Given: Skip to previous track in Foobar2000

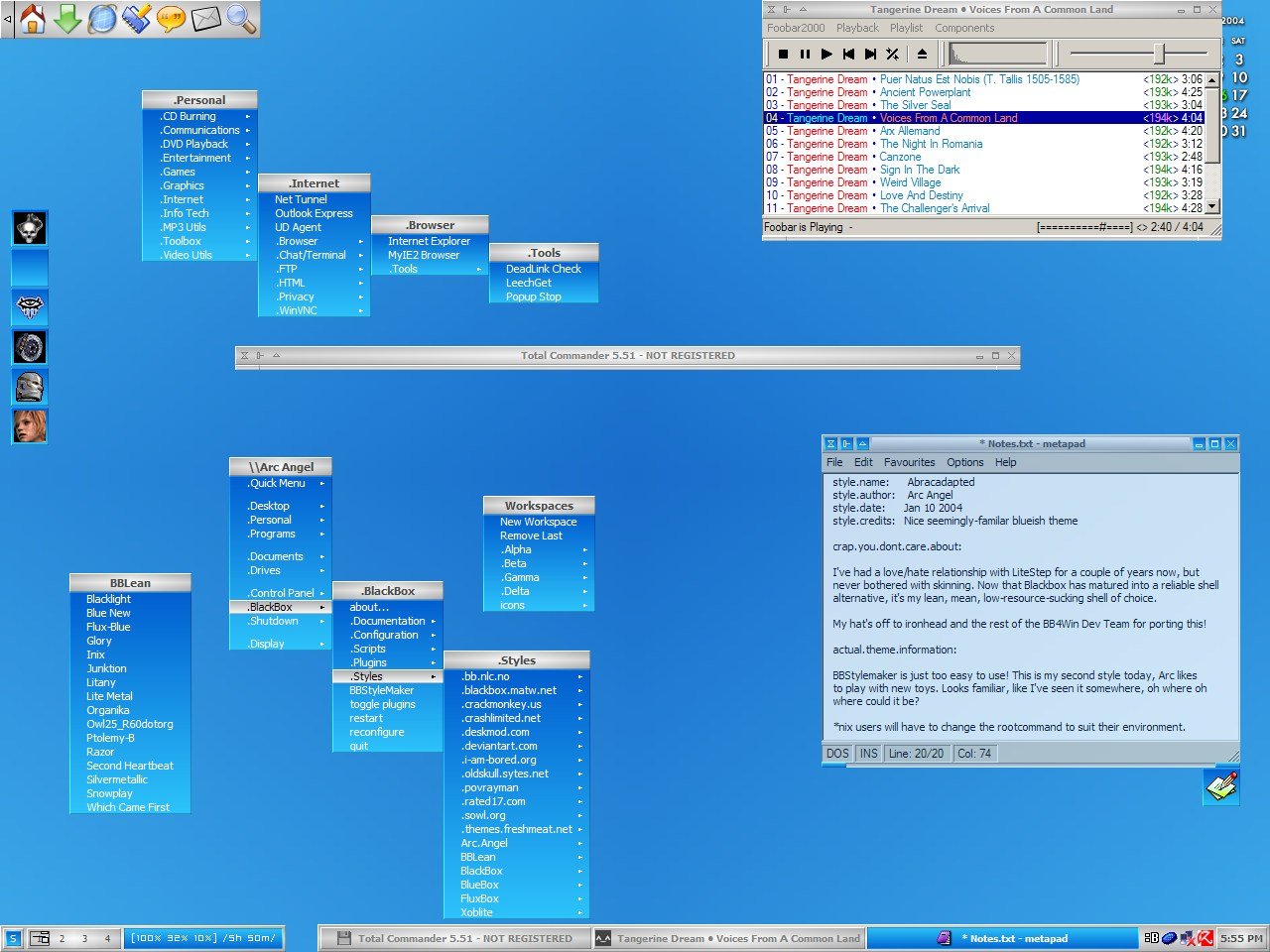Looking at the screenshot, I should tap(848, 54).
